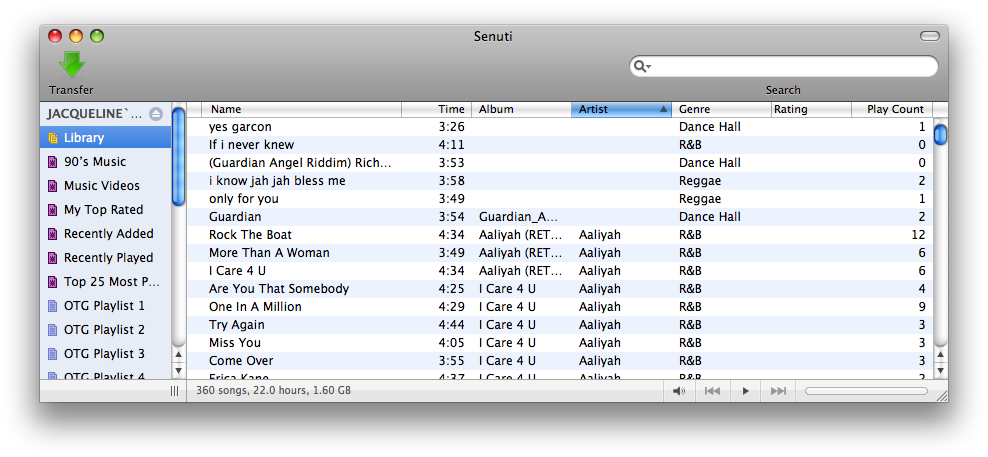The height and width of the screenshot is (457, 988).
Task: Select OTG Playlist 2
Action: pyautogui.click(x=104, y=330)
